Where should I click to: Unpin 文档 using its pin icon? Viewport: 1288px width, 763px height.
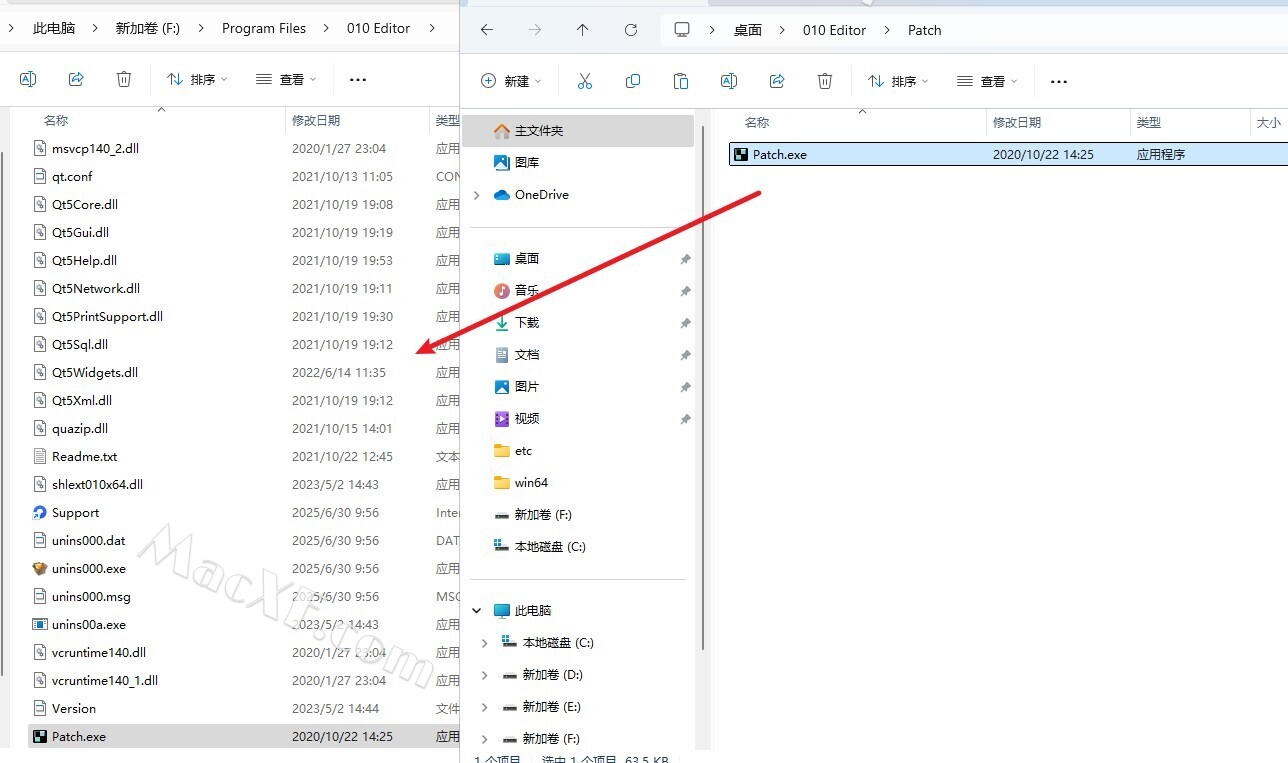coord(685,355)
